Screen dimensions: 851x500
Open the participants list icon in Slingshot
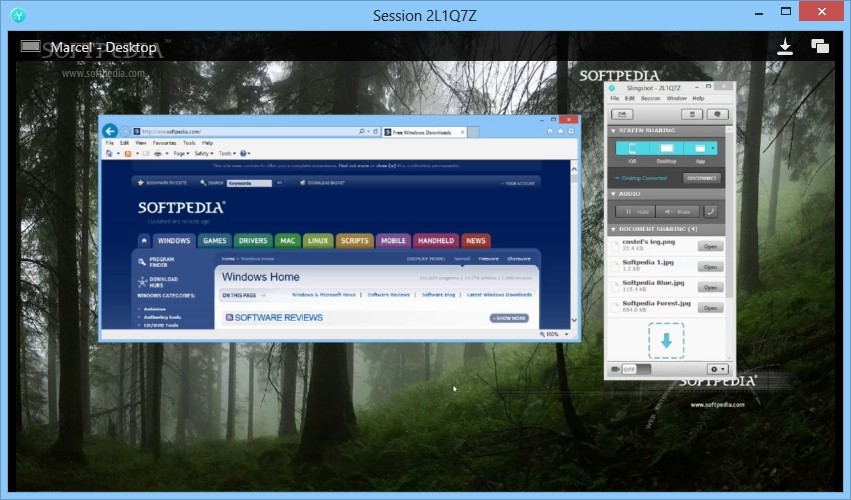point(692,115)
